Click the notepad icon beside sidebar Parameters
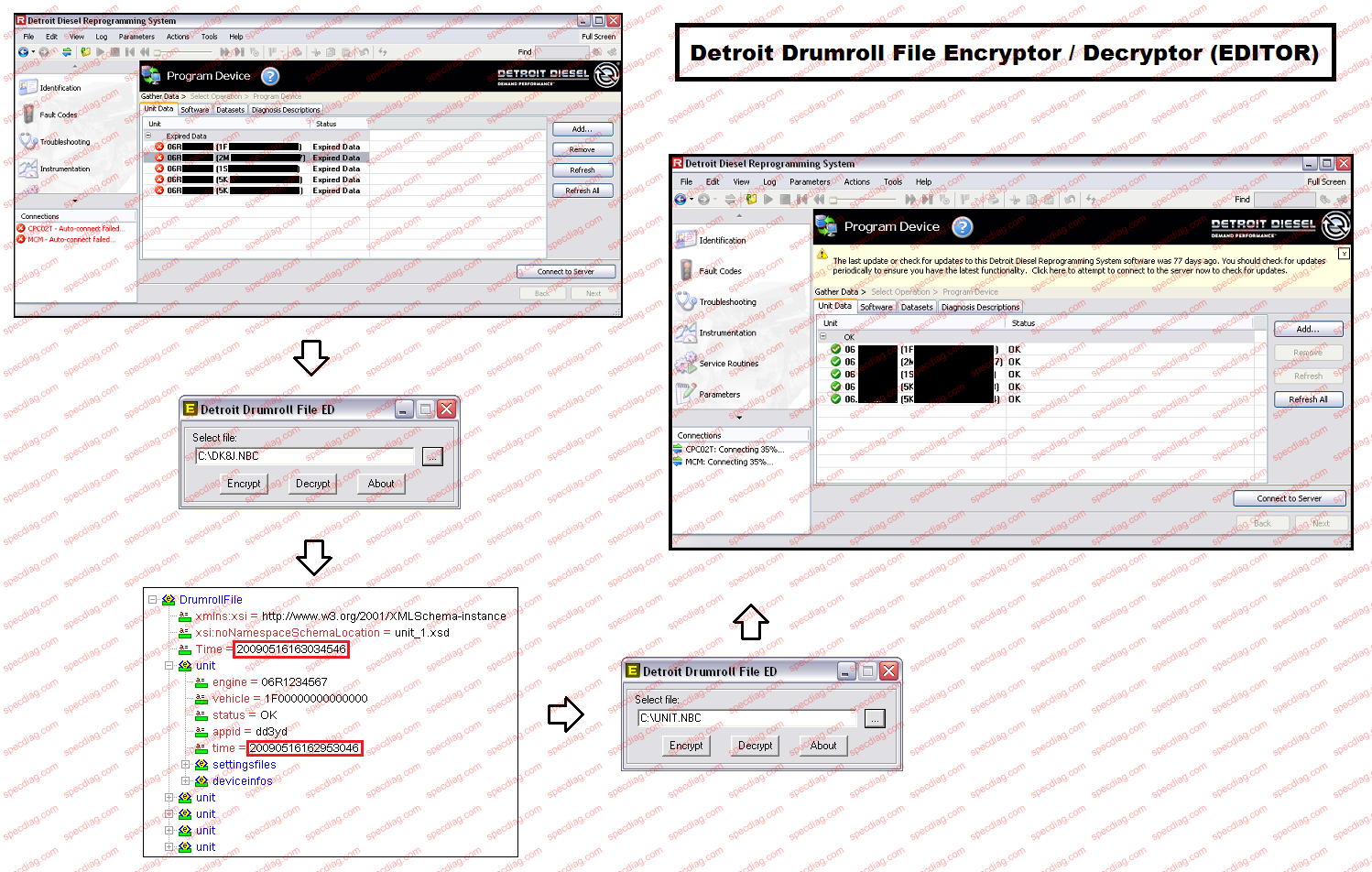The image size is (1372, 872). 685,394
